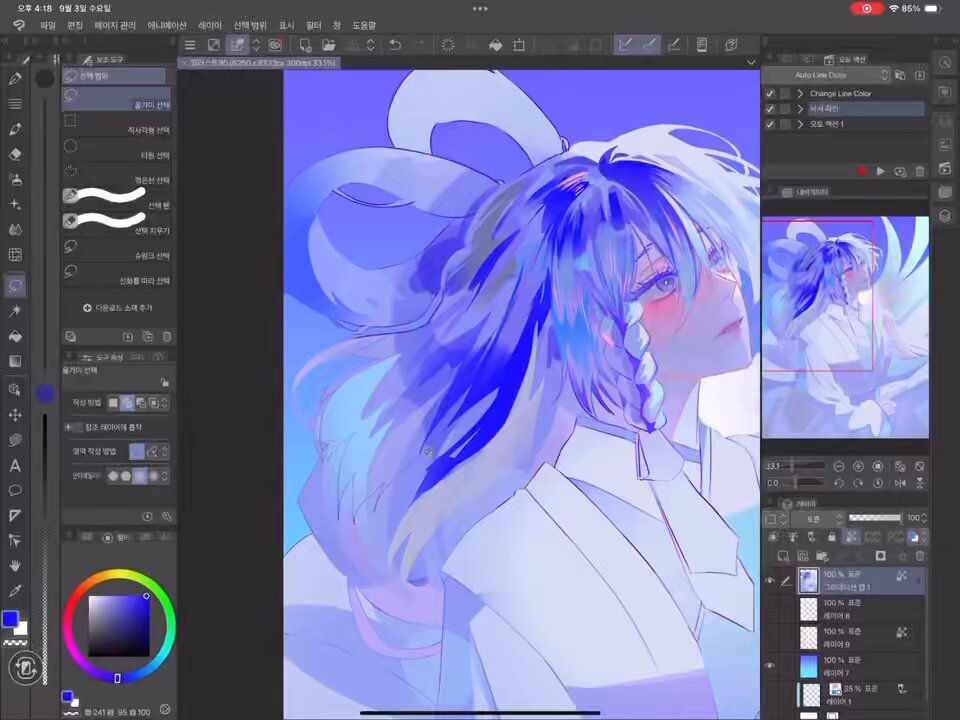
Task: Choose 슈링크 선택 sub tool
Action: [116, 249]
